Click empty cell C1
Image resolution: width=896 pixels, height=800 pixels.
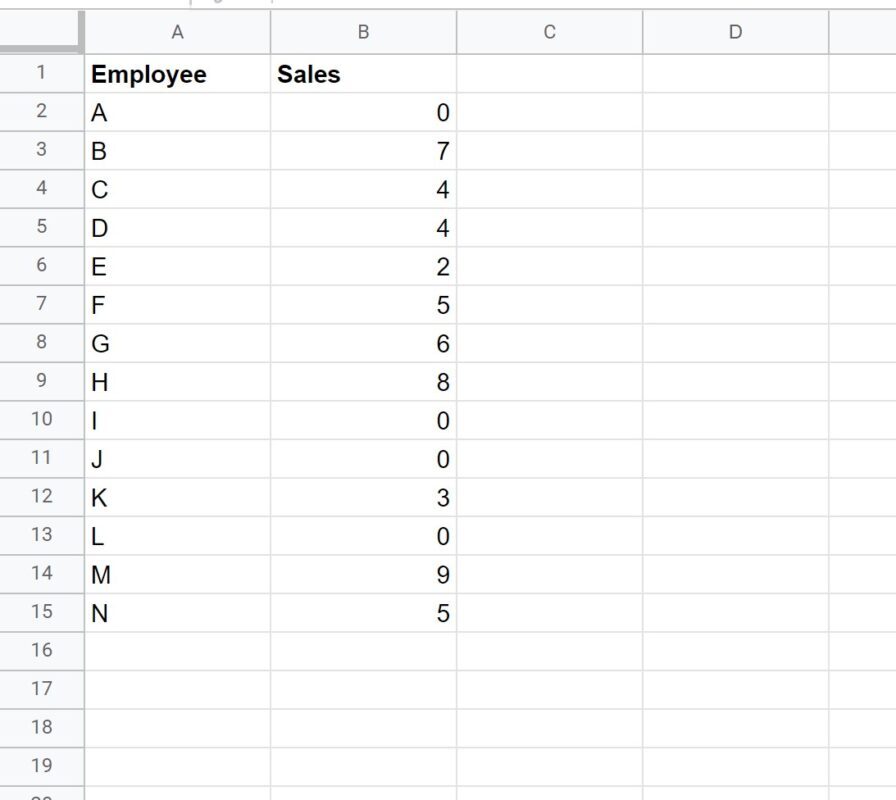pyautogui.click(x=550, y=74)
